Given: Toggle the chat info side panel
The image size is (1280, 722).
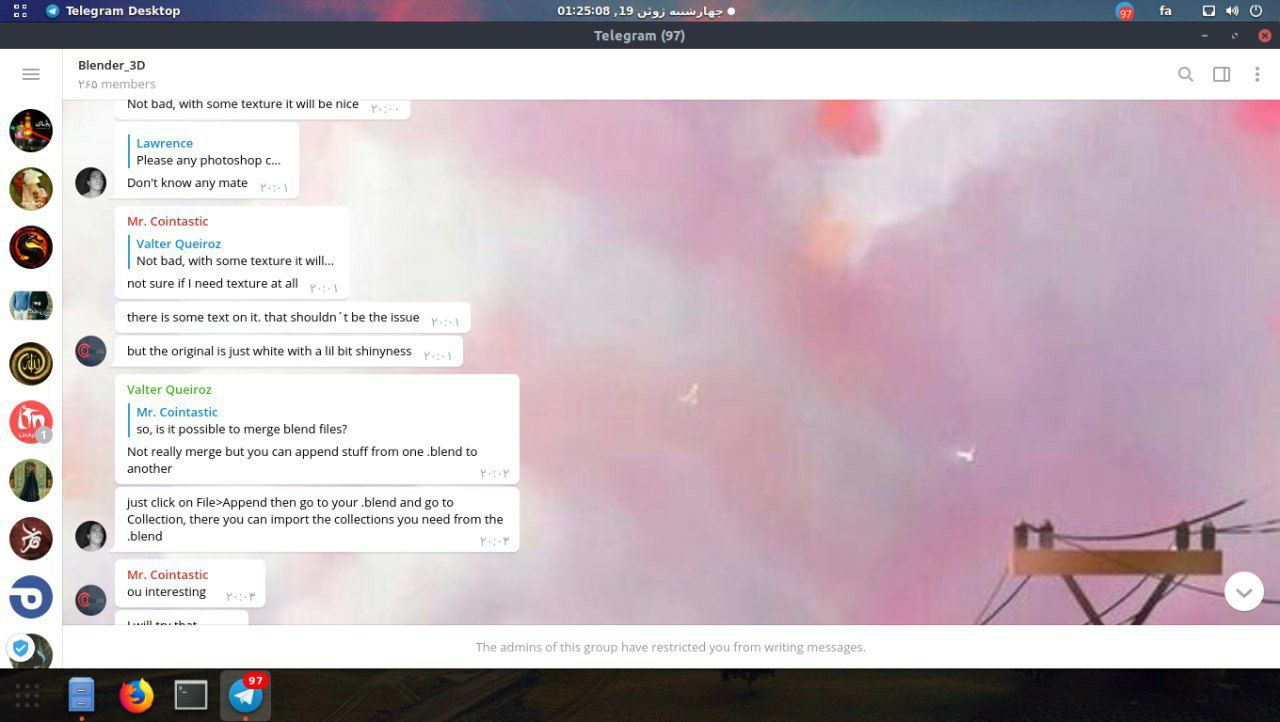Looking at the screenshot, I should (x=1221, y=74).
